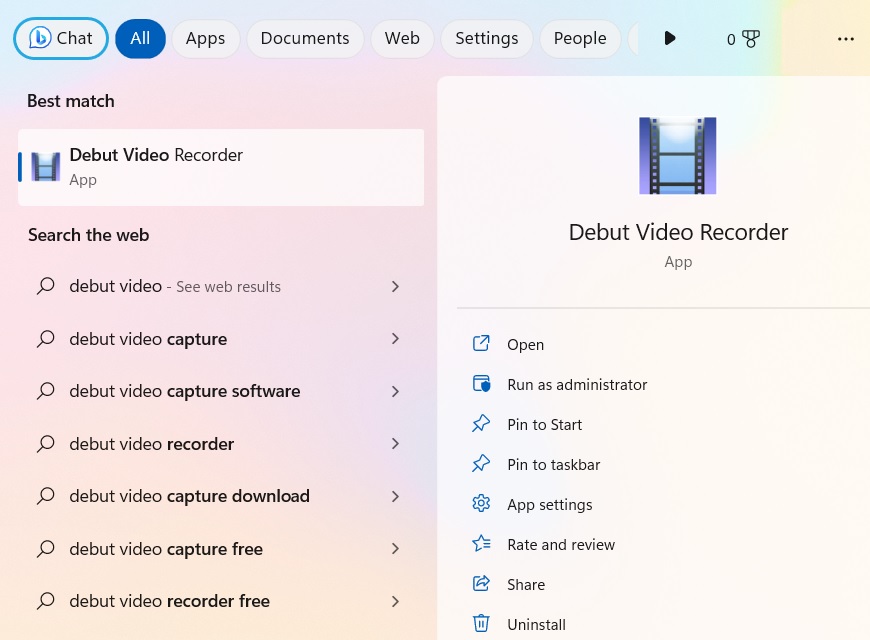The width and height of the screenshot is (870, 640).
Task: Click the Share icon for Debut Video Recorder
Action: (481, 584)
